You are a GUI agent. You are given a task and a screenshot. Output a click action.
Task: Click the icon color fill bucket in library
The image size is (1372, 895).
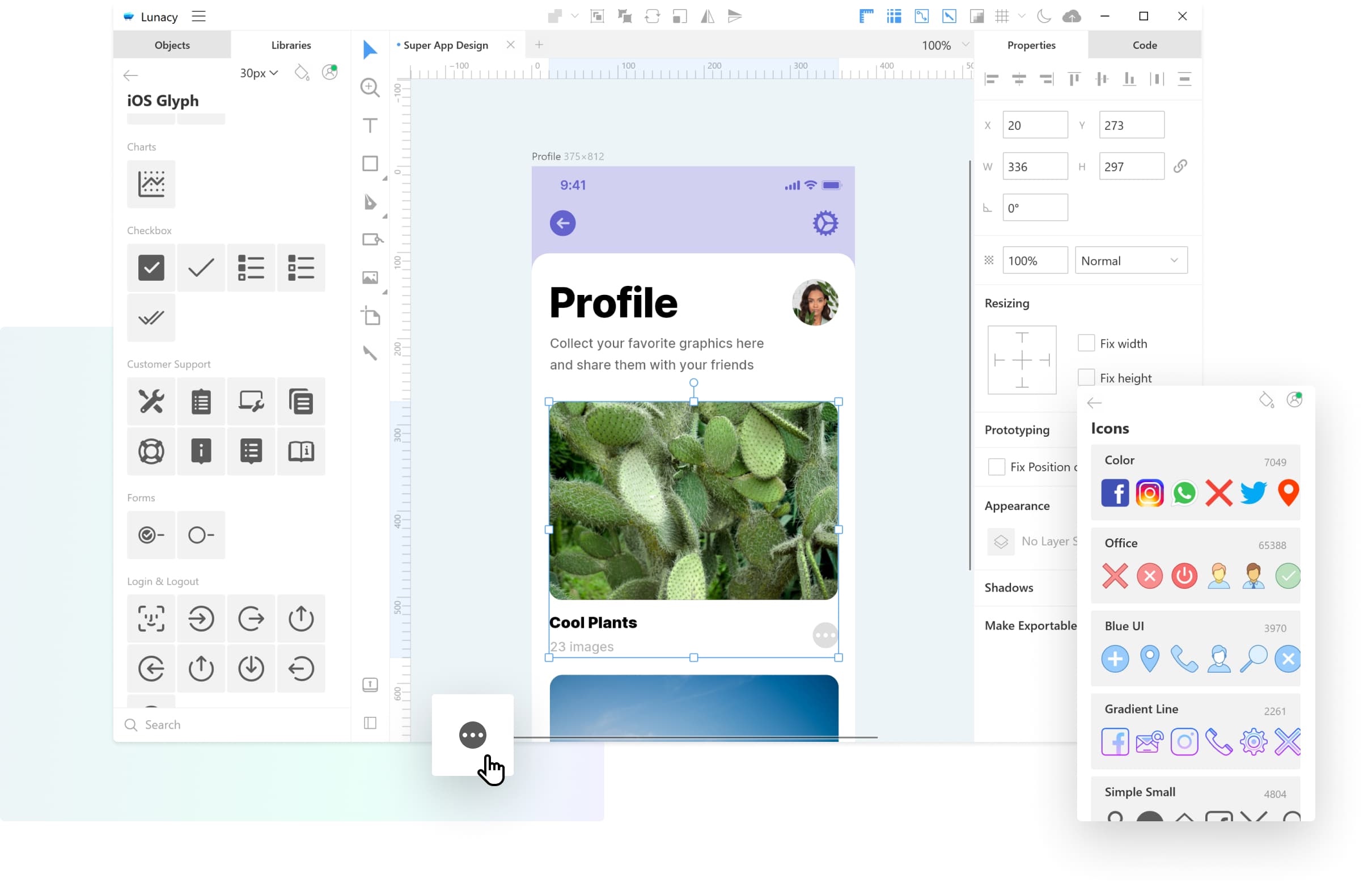[x=302, y=73]
